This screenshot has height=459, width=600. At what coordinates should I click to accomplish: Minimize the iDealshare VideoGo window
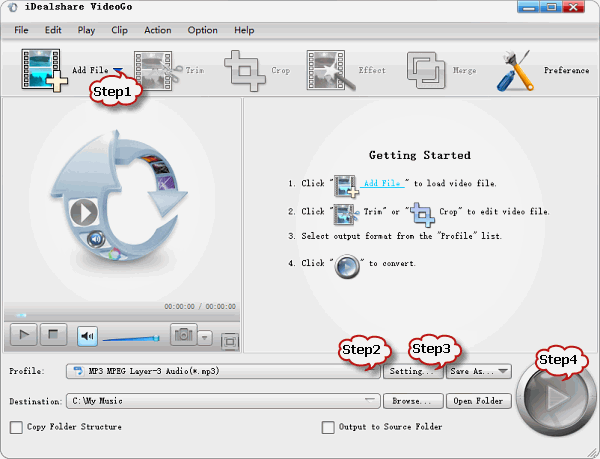point(529,7)
